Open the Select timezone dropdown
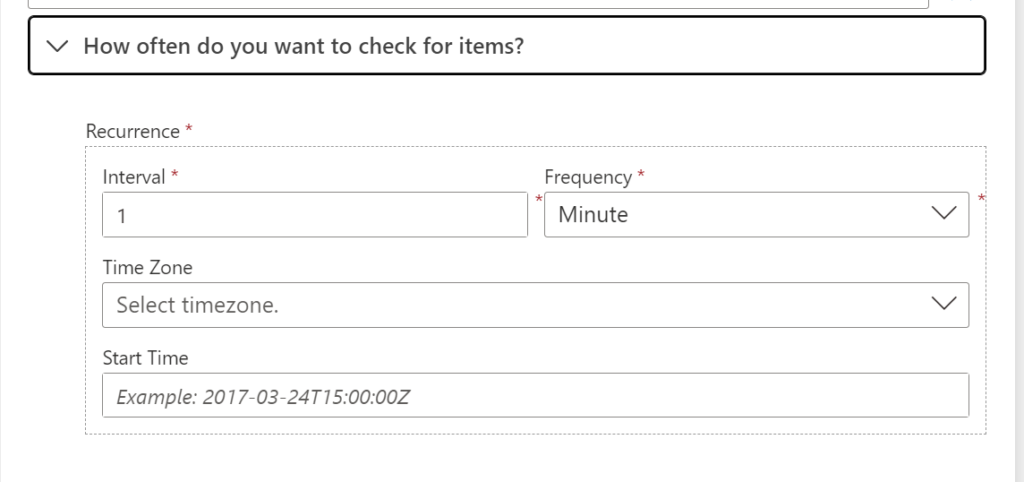This screenshot has width=1024, height=482. pyautogui.click(x=520, y=305)
